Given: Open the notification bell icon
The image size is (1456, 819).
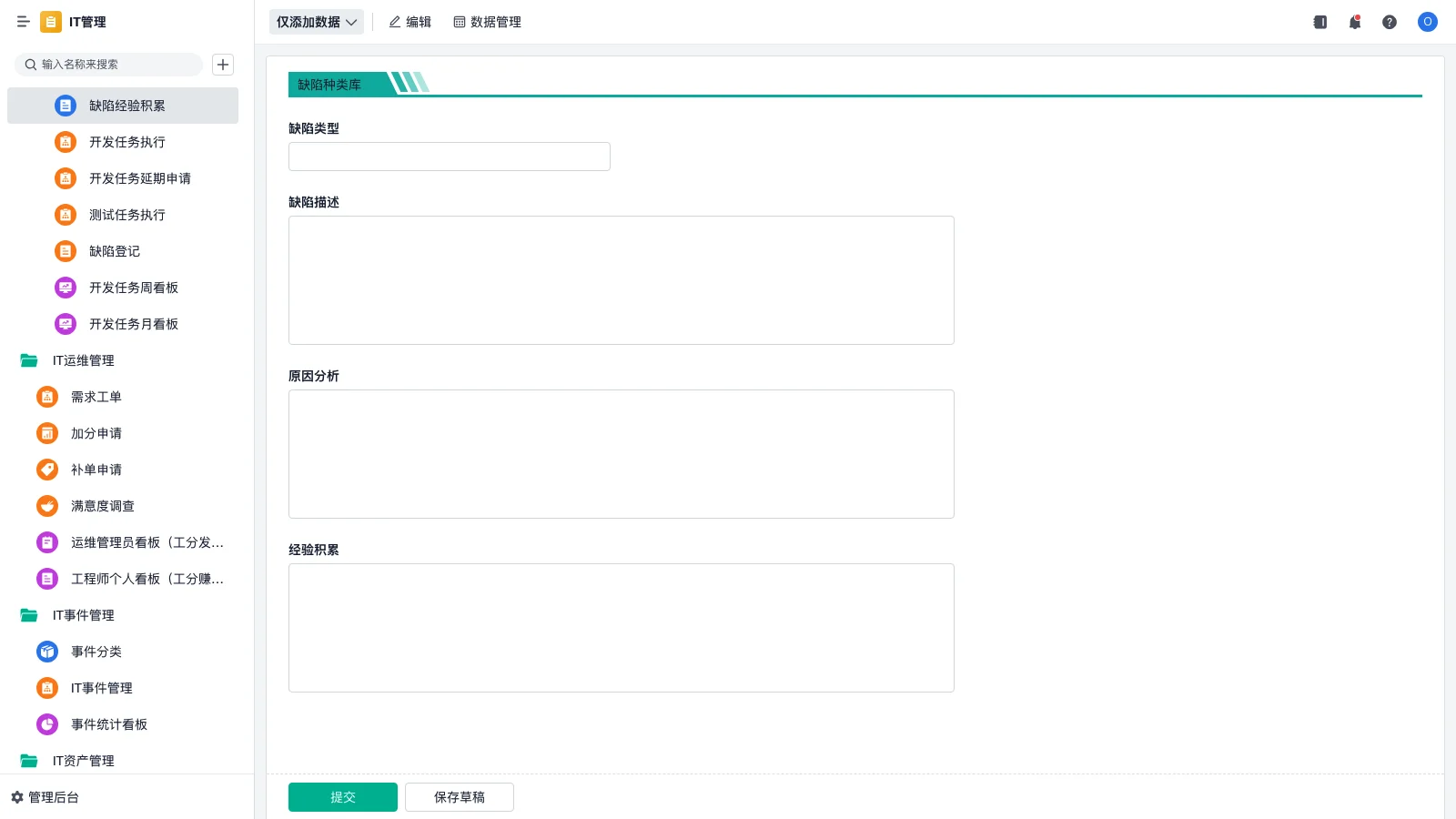Looking at the screenshot, I should pyautogui.click(x=1355, y=22).
